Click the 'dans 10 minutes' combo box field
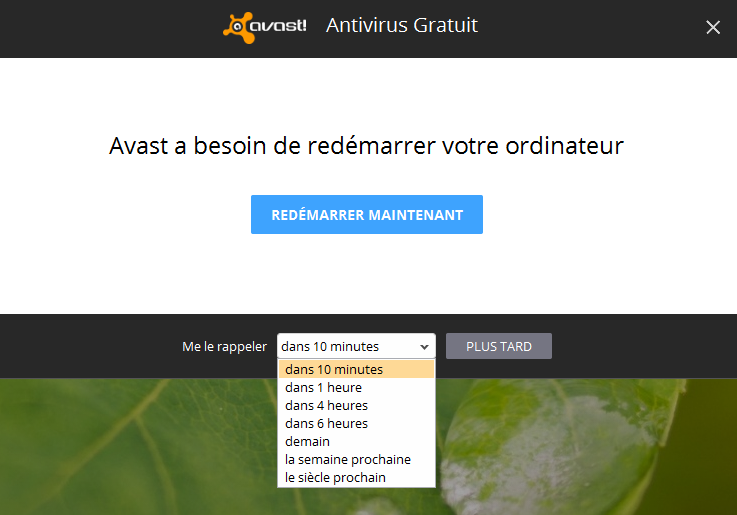 coord(356,346)
